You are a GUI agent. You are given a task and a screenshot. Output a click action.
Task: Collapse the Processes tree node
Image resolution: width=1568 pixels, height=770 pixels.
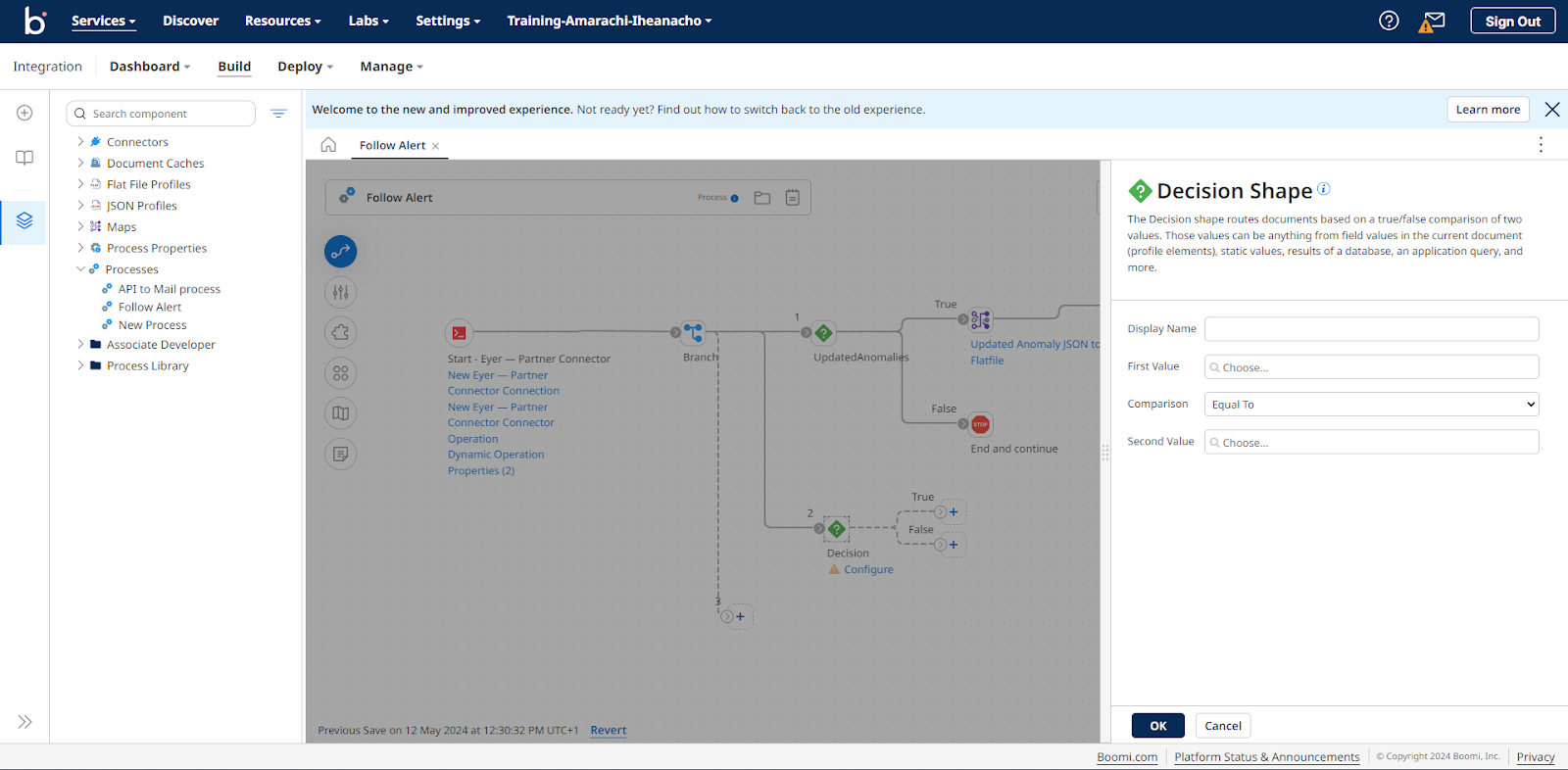(80, 269)
